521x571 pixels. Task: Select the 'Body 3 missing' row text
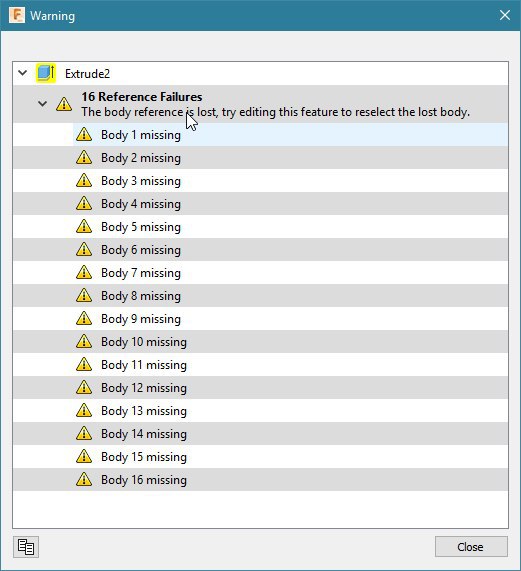pyautogui.click(x=141, y=181)
